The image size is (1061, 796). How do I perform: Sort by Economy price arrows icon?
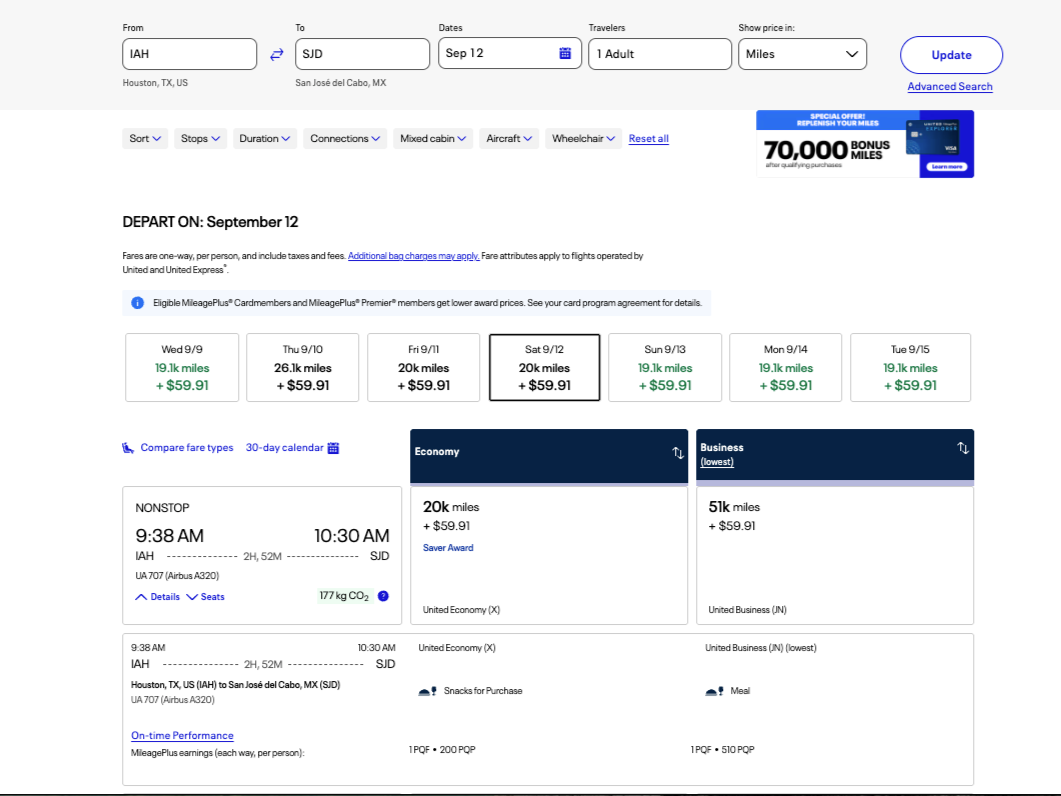pyautogui.click(x=678, y=452)
